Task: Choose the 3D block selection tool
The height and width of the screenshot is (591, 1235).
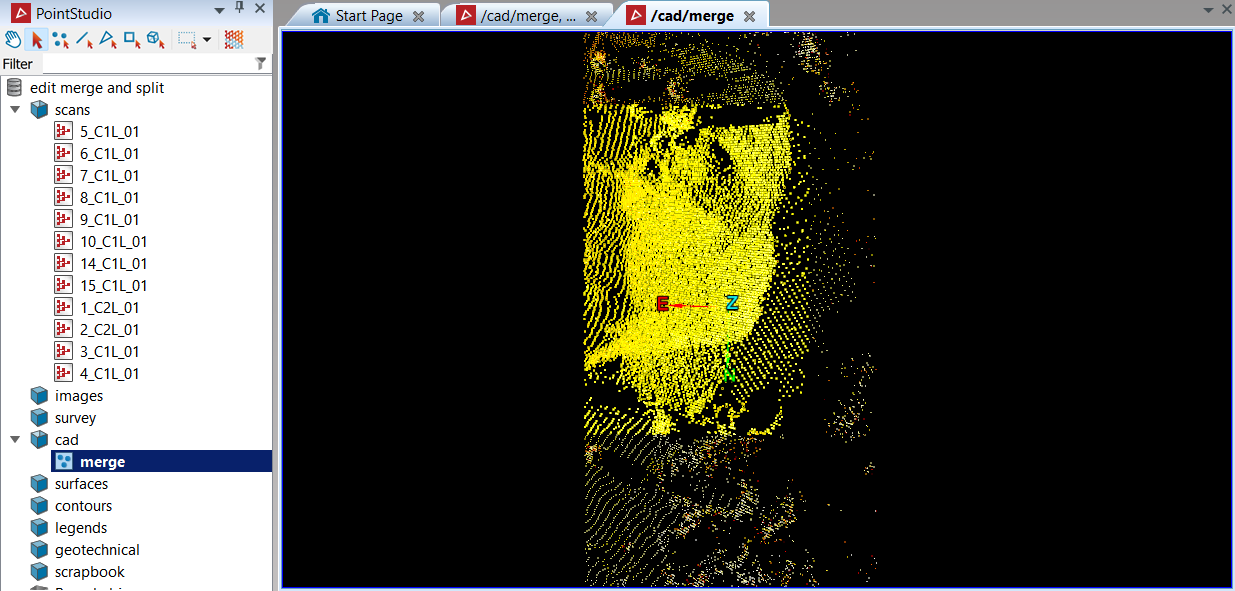Action: (x=155, y=40)
